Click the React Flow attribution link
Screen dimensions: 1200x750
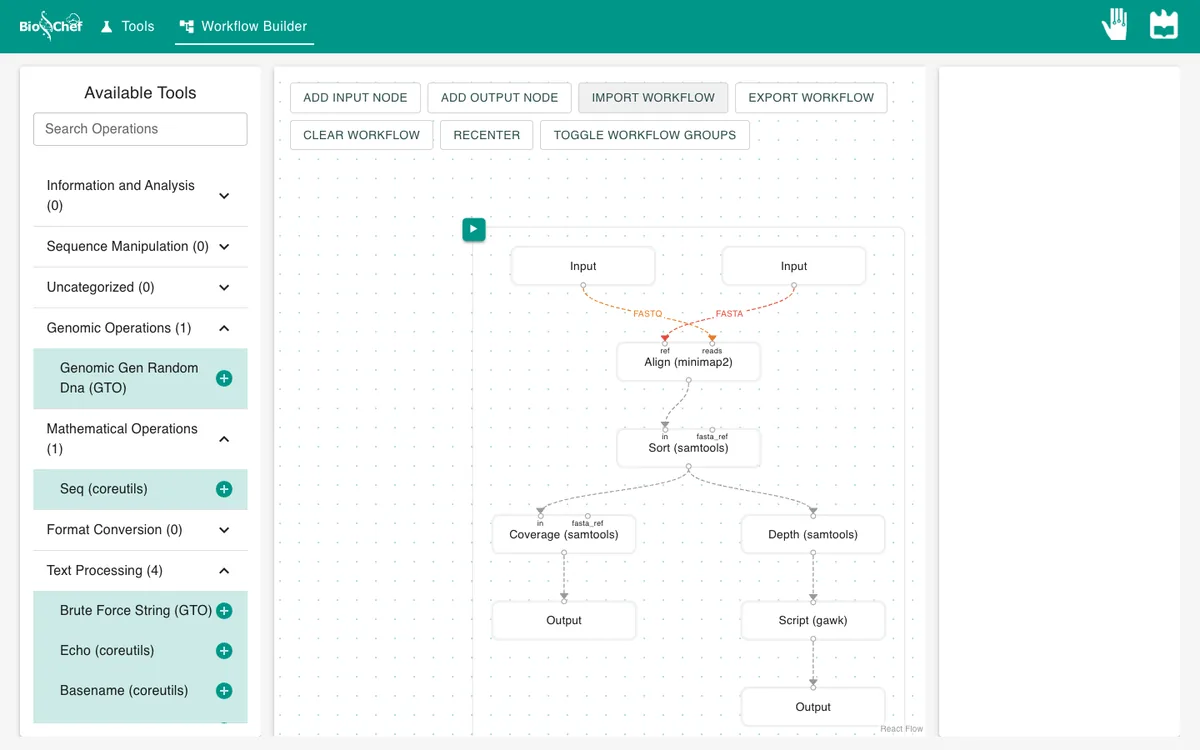pyautogui.click(x=901, y=729)
